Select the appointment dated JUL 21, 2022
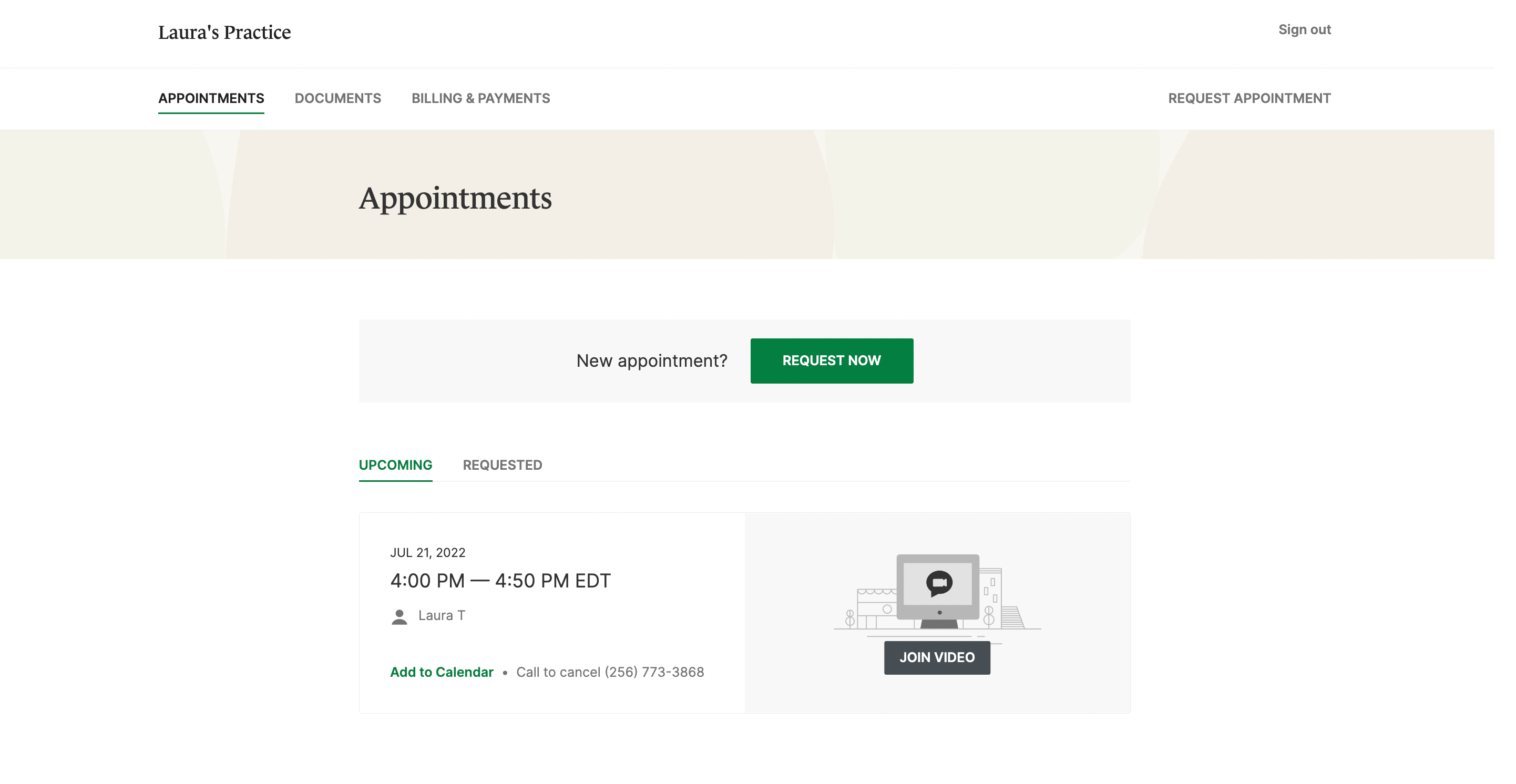Screen dimensions: 1516x784 click(428, 552)
